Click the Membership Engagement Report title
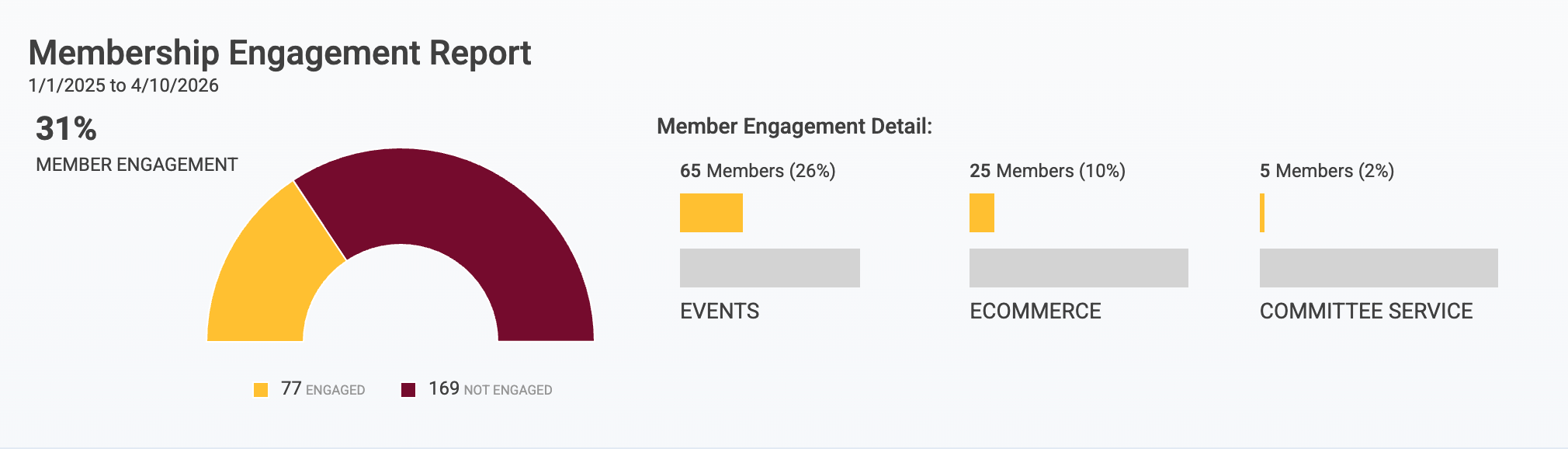Screen dimensions: 1568x449 click(279, 54)
